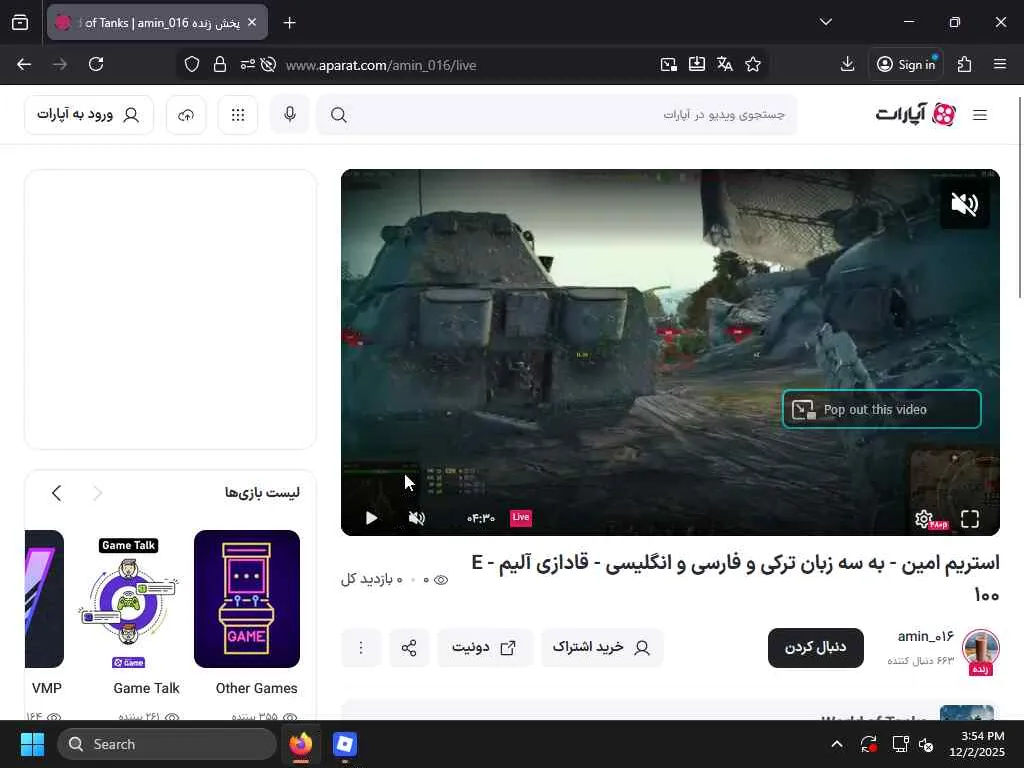Viewport: 1024px width, 768px height.
Task: Open the amin_016 channel avatar
Action: click(980, 648)
